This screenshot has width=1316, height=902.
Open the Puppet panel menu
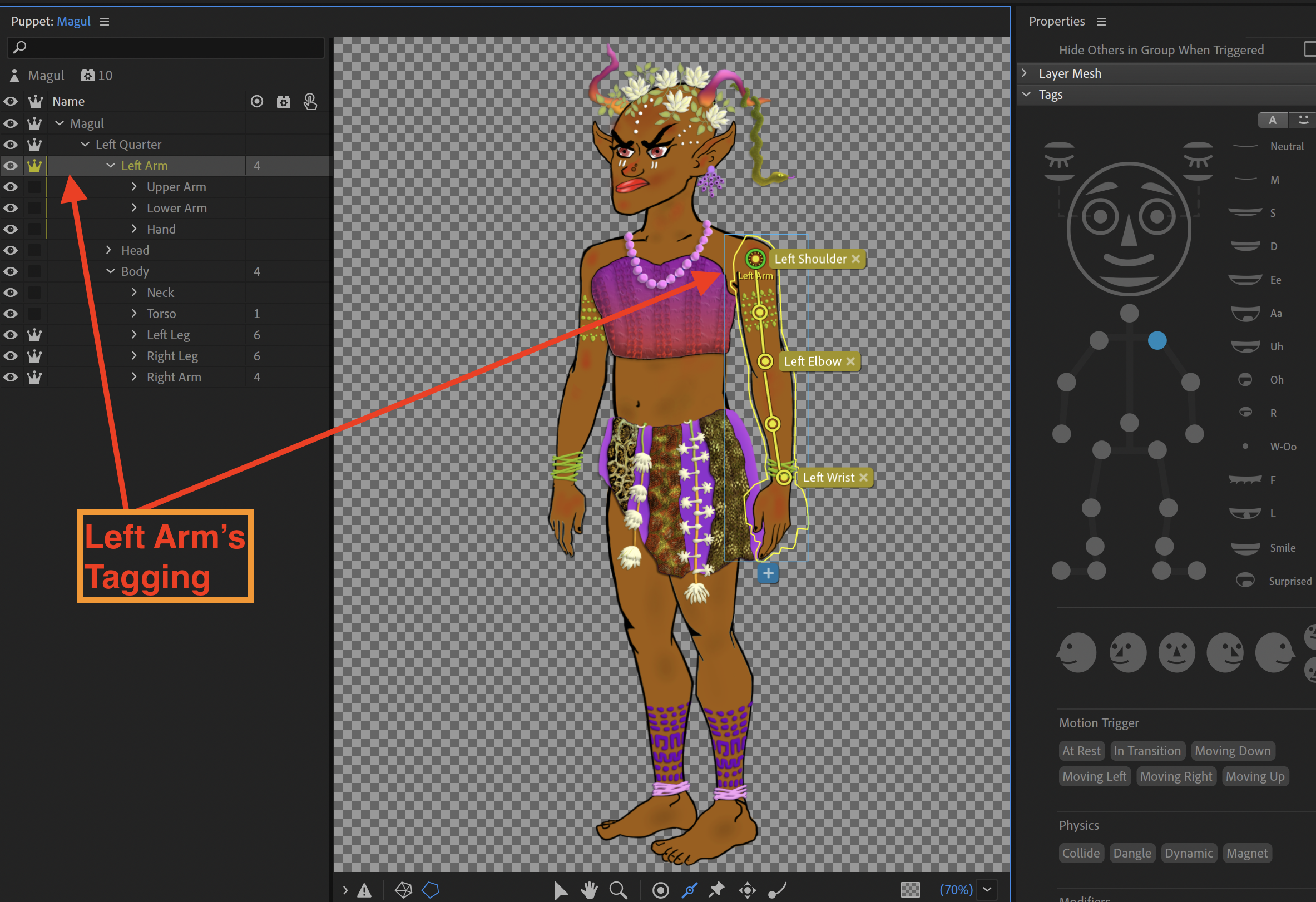[104, 21]
